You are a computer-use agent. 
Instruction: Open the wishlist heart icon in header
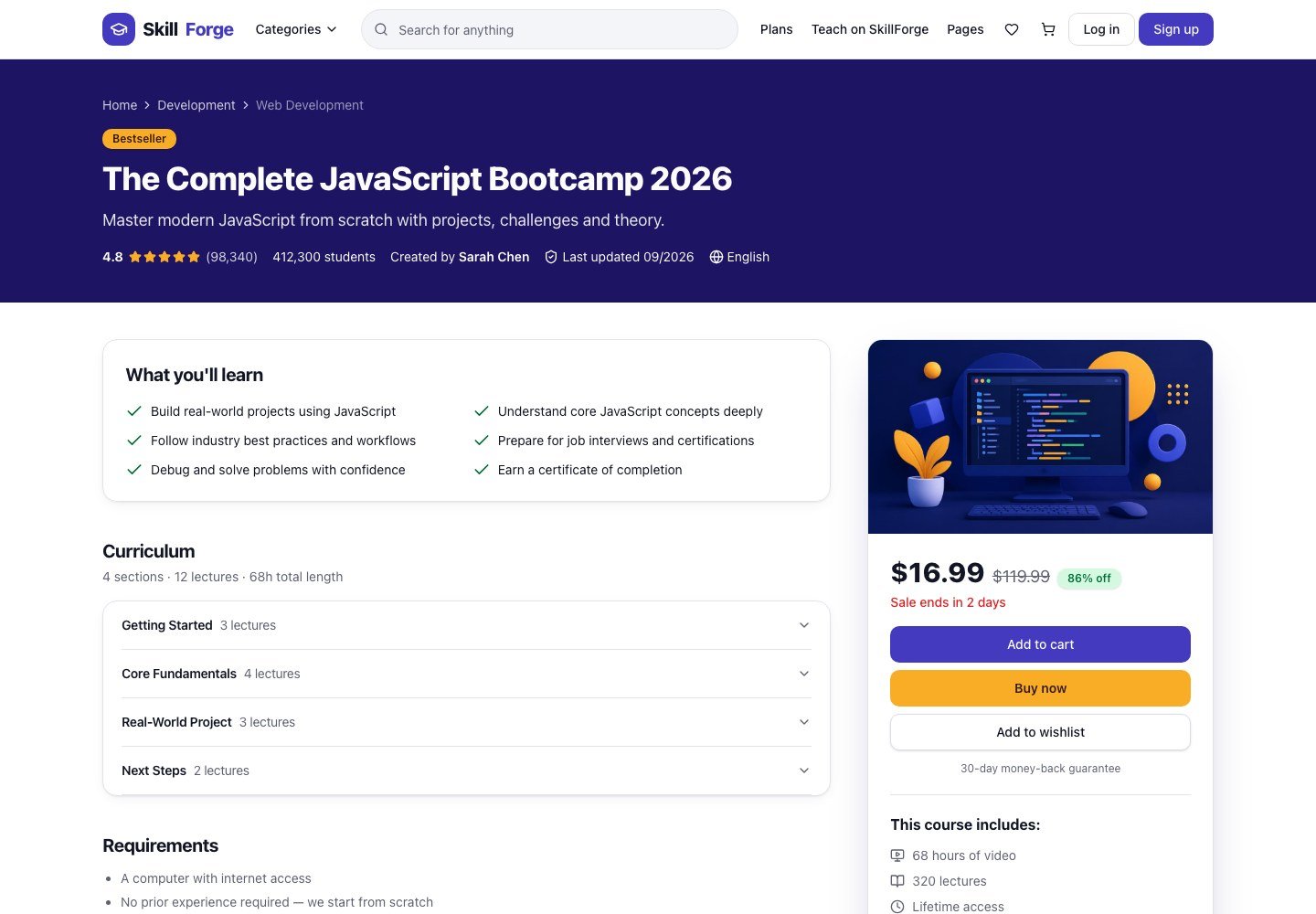point(1012,29)
